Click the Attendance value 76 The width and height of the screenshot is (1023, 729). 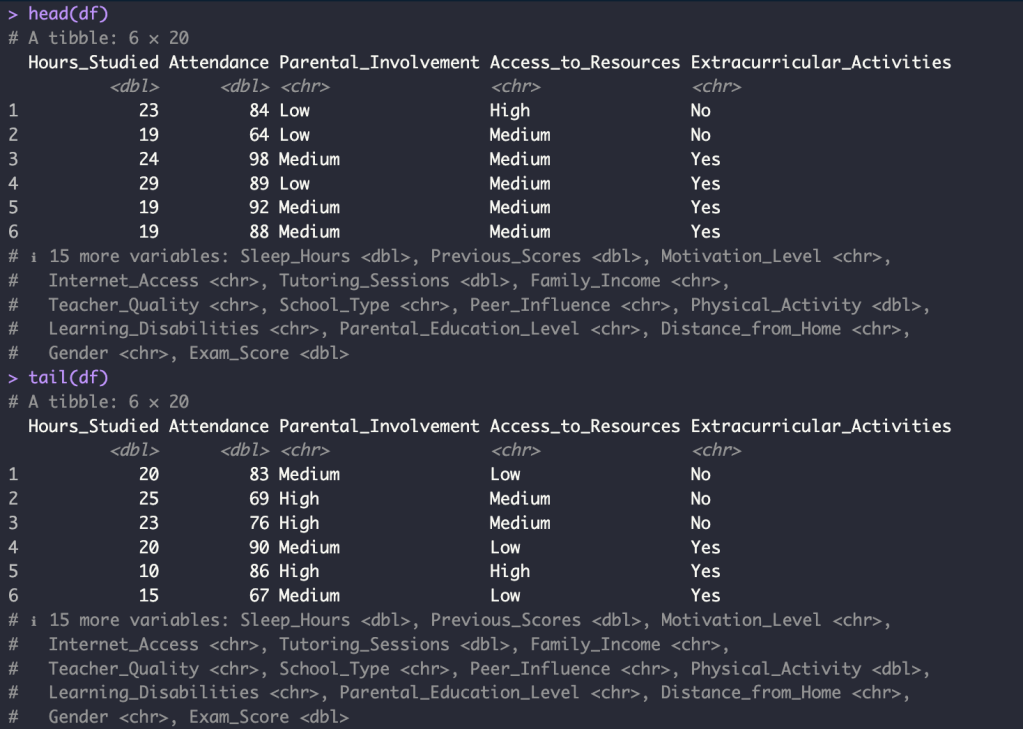click(x=259, y=523)
